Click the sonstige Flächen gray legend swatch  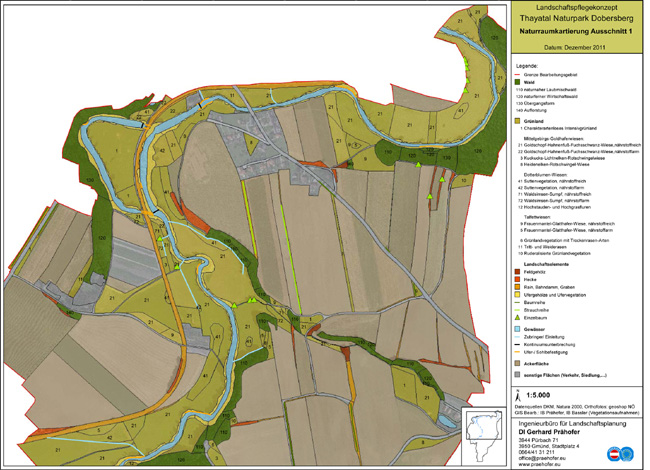point(516,374)
